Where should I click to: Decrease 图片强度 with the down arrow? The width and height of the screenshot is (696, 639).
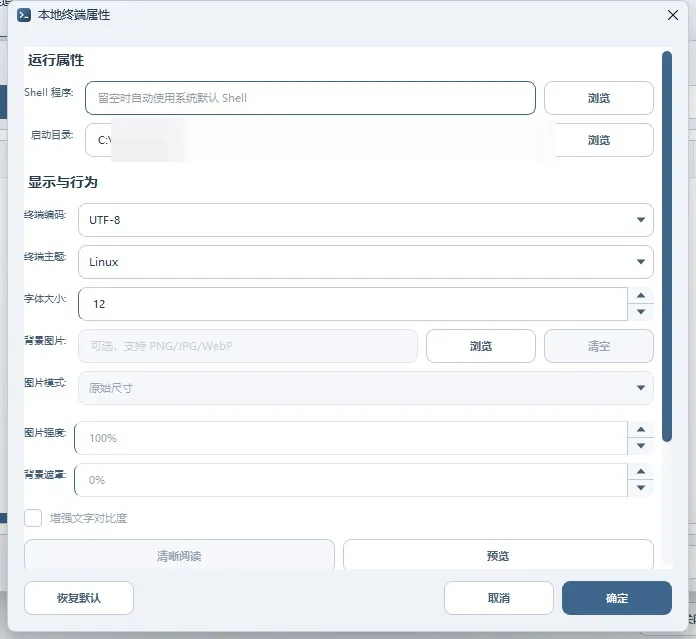click(641, 446)
